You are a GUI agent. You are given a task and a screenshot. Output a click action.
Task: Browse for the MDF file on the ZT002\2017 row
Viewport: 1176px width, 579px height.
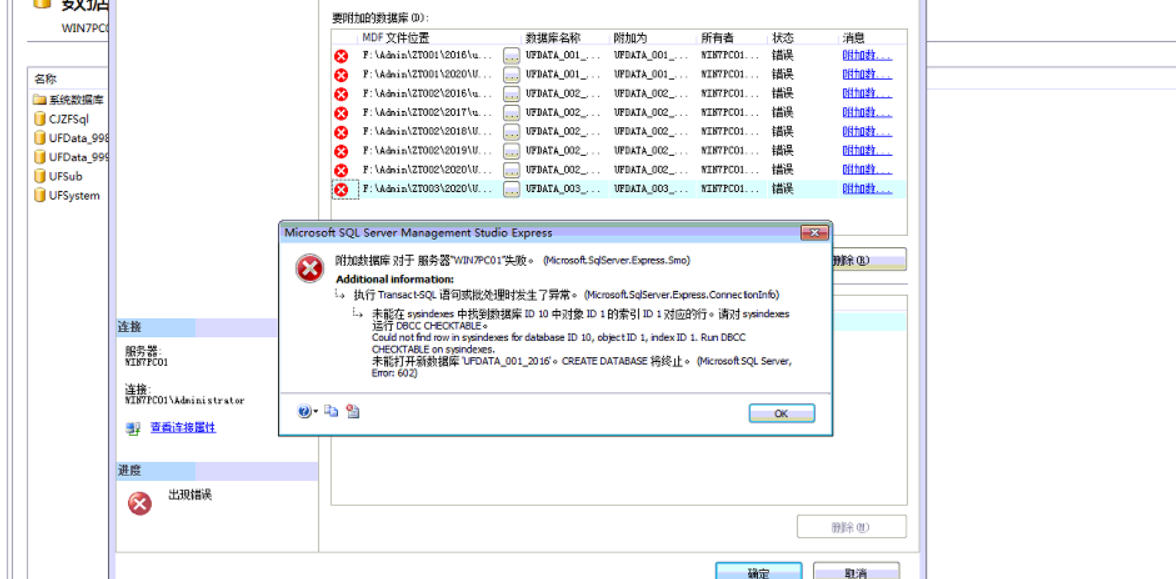pyautogui.click(x=512, y=112)
